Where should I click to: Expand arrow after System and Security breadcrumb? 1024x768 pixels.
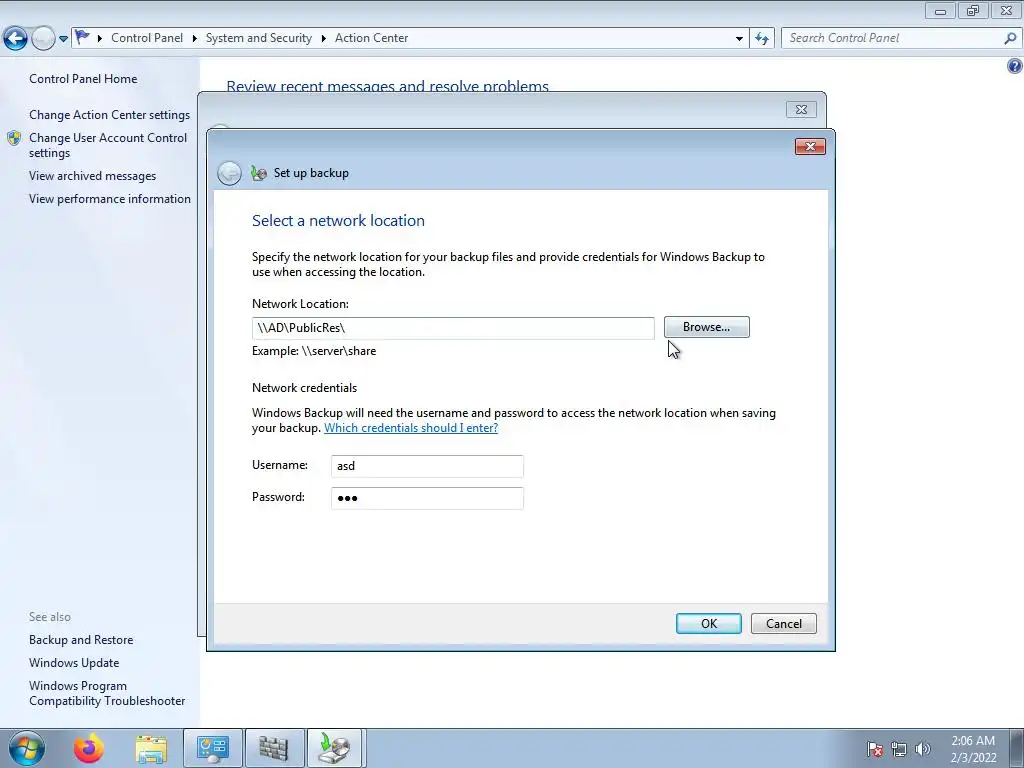[323, 38]
